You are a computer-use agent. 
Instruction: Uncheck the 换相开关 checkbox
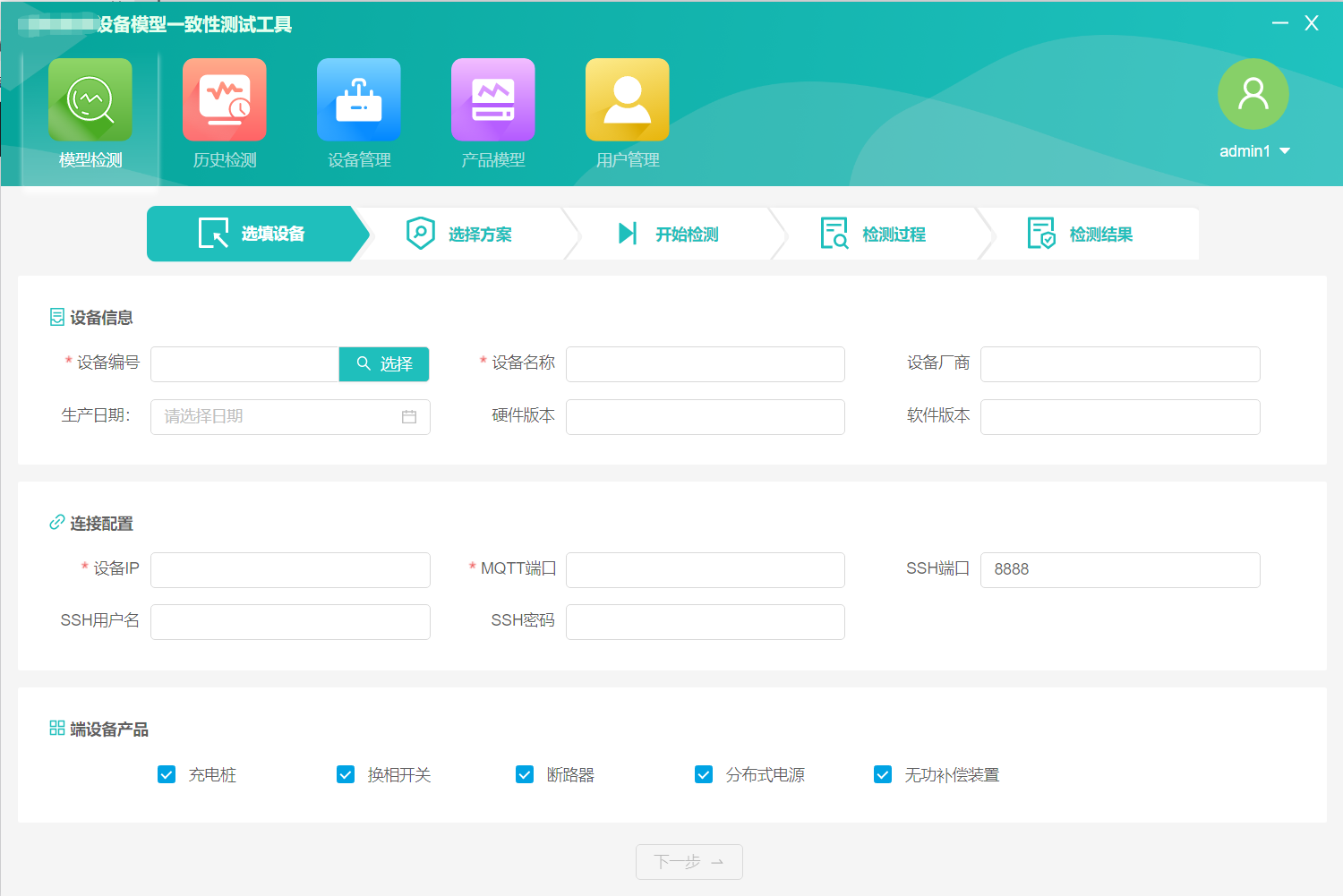[x=346, y=774]
